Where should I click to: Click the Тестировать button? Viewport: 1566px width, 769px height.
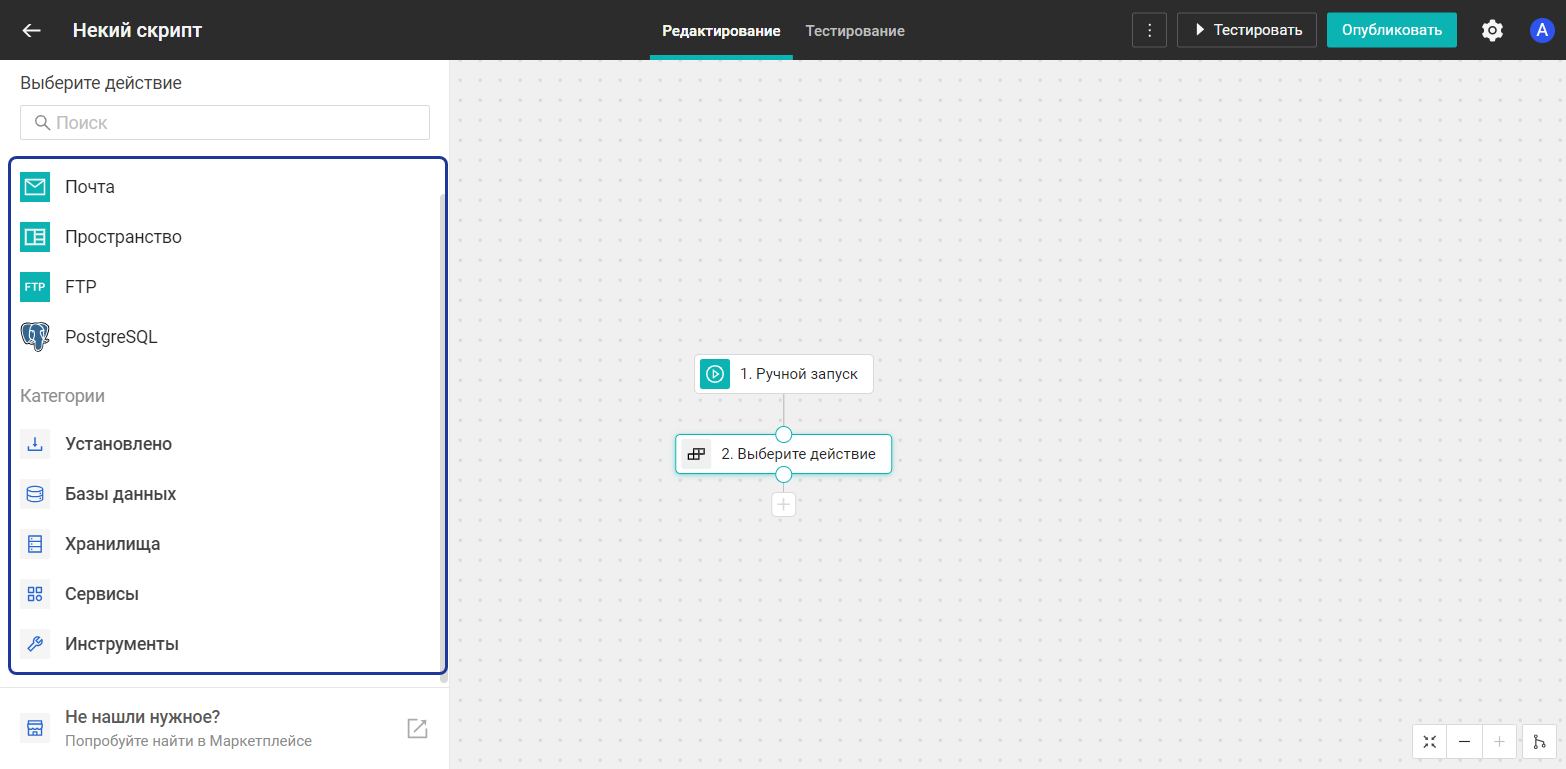click(x=1246, y=30)
